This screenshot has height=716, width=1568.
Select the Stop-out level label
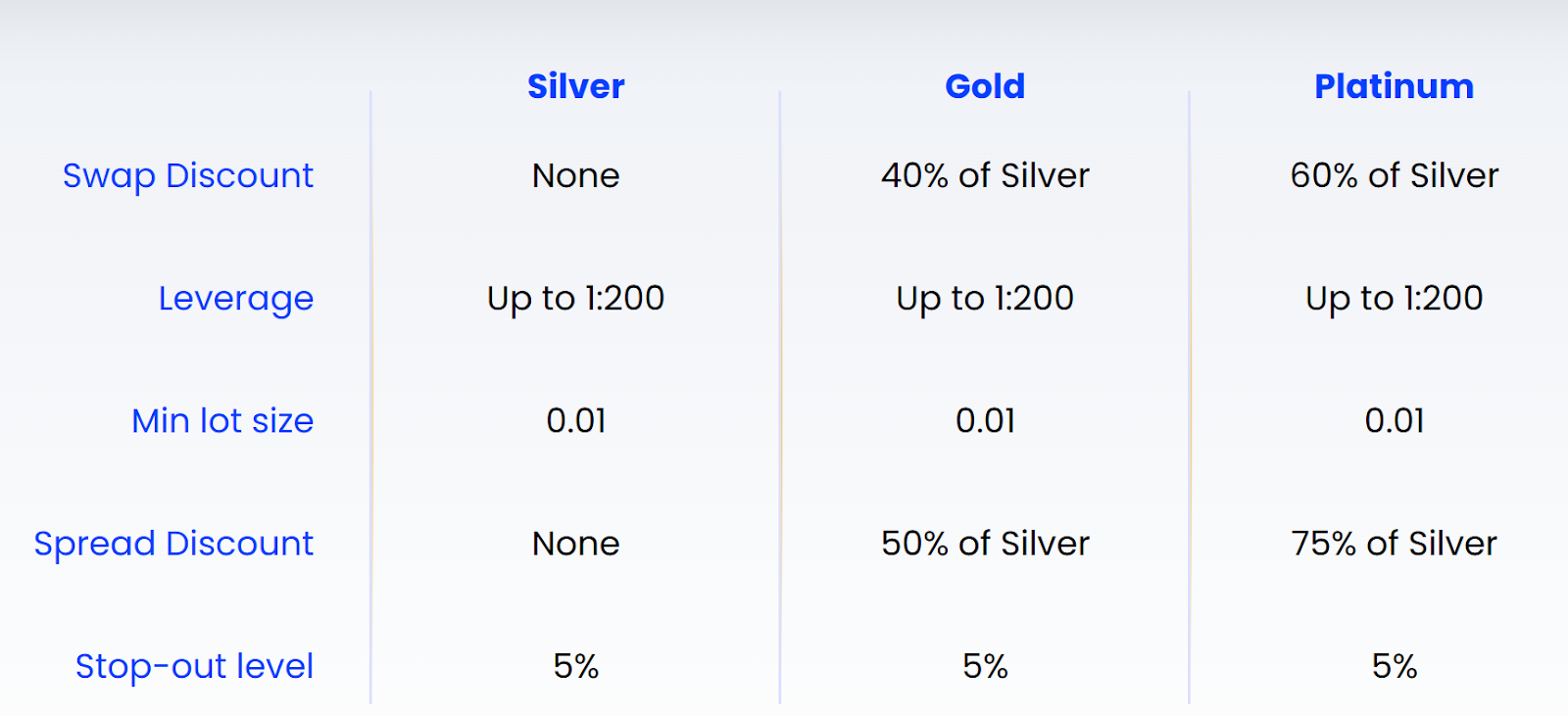coord(194,666)
